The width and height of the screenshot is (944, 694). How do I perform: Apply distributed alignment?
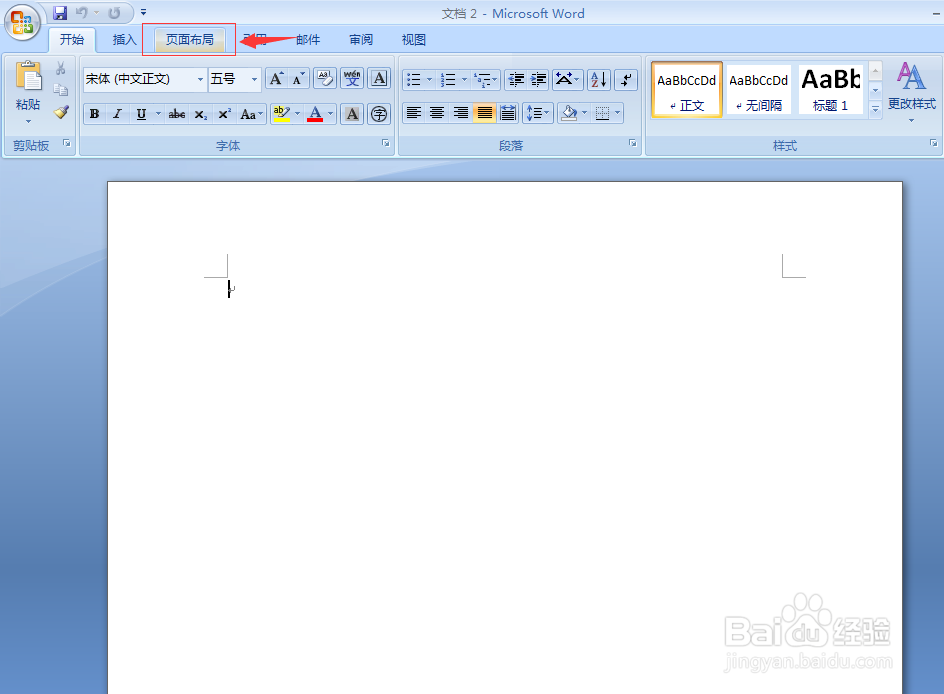(x=508, y=113)
